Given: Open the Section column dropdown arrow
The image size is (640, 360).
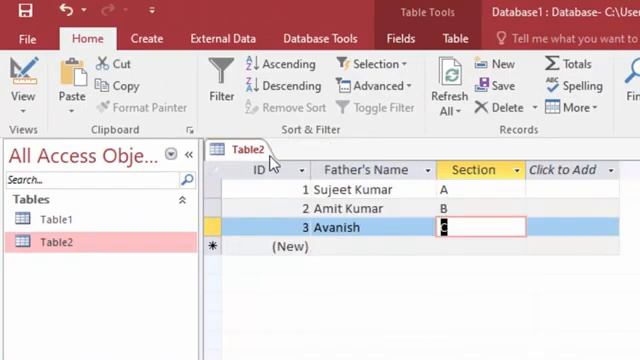Looking at the screenshot, I should point(517,170).
